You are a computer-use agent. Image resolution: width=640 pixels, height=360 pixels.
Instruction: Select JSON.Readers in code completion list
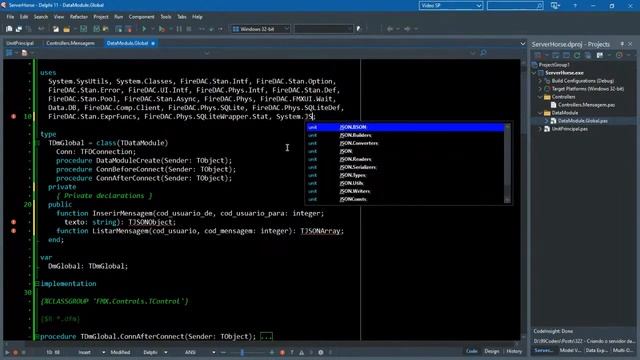click(x=405, y=159)
